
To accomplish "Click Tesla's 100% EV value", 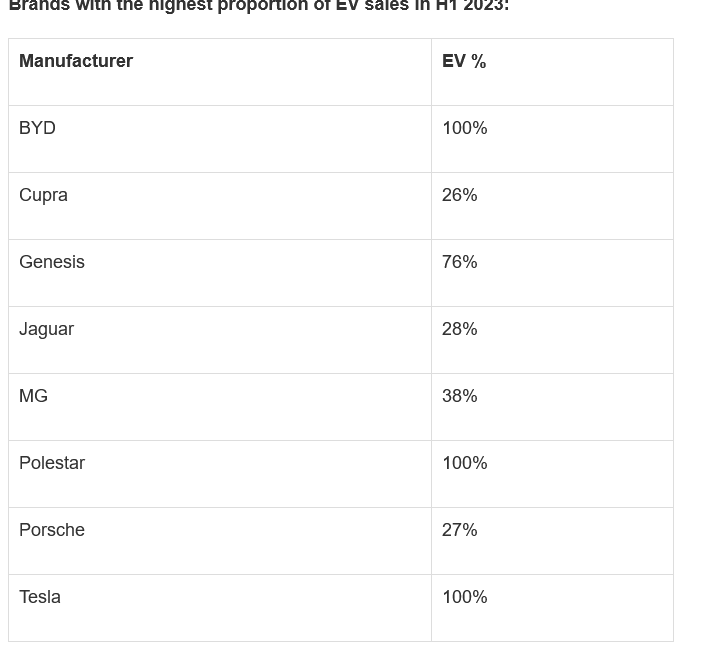I will coord(465,597).
